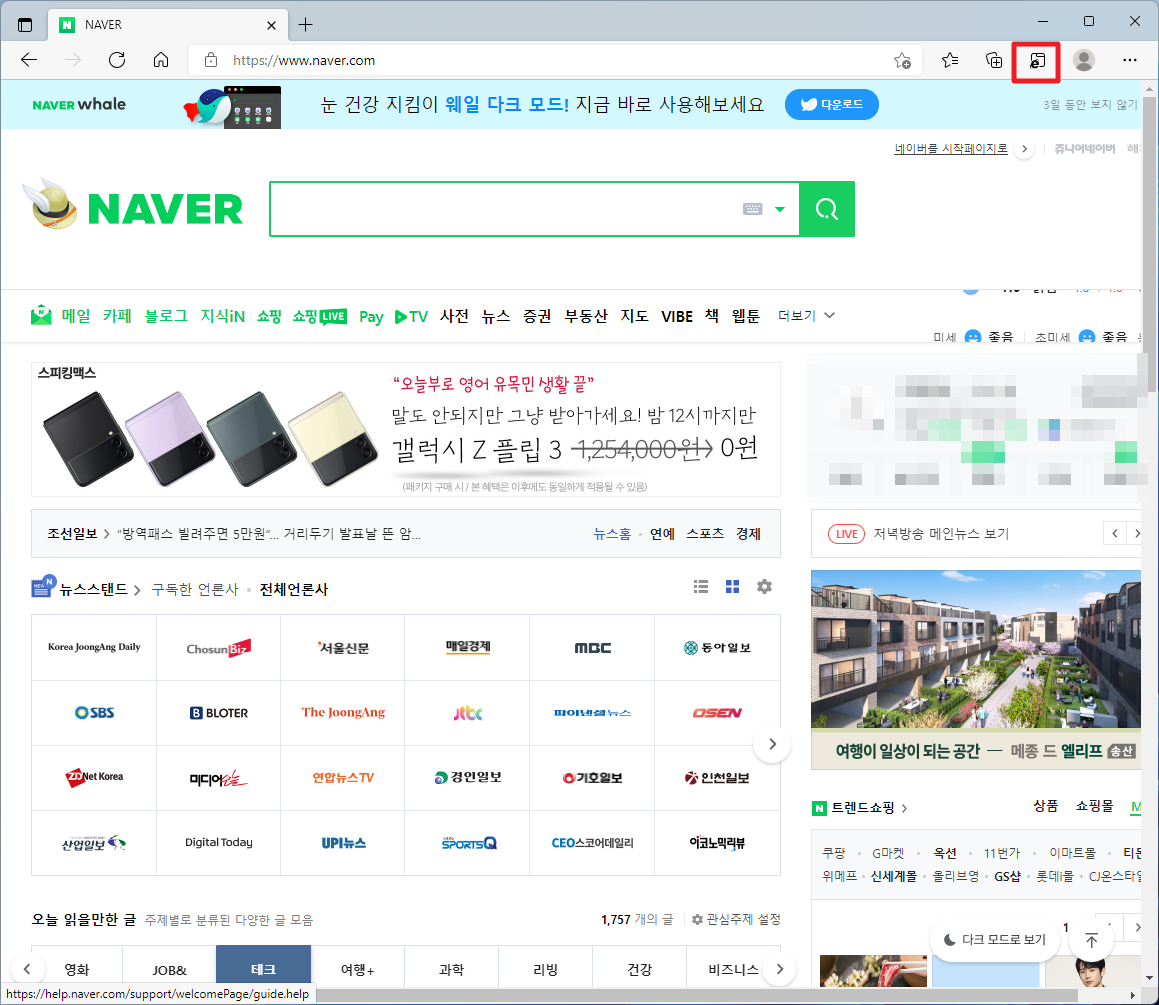Open the 뉴스 service link
This screenshot has width=1159, height=1005.
(495, 316)
